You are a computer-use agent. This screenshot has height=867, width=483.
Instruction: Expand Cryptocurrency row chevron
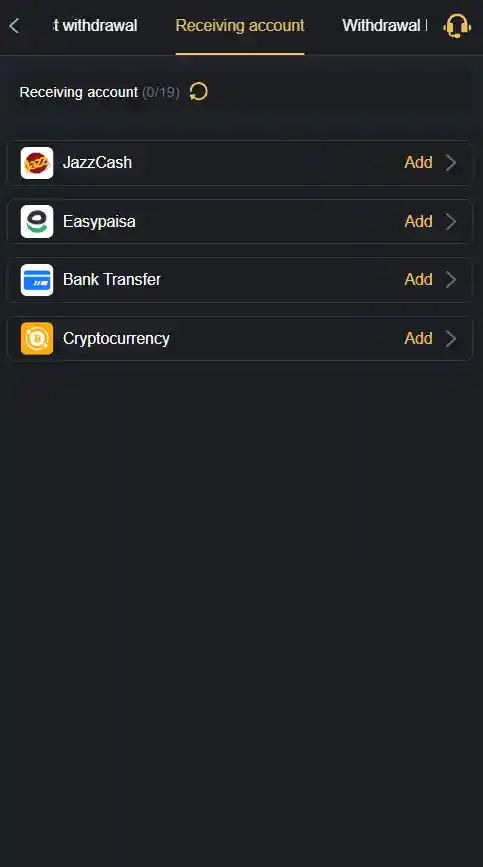coord(451,338)
